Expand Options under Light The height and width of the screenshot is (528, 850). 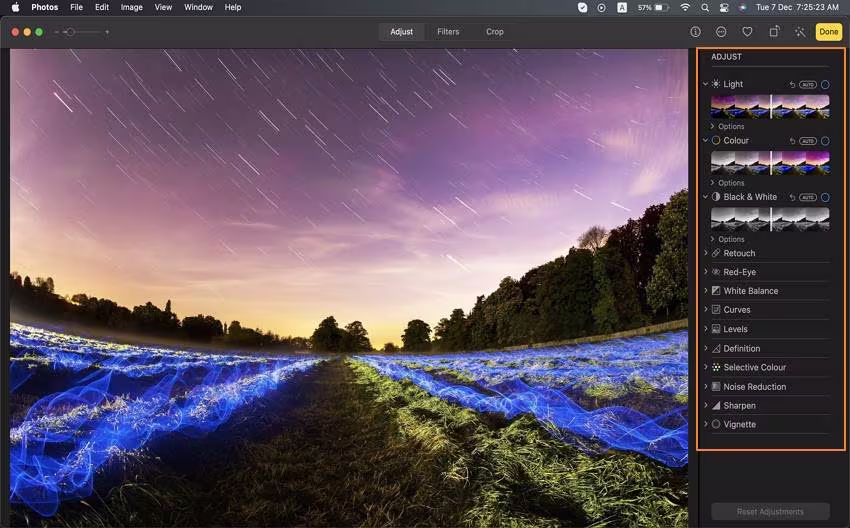(727, 126)
